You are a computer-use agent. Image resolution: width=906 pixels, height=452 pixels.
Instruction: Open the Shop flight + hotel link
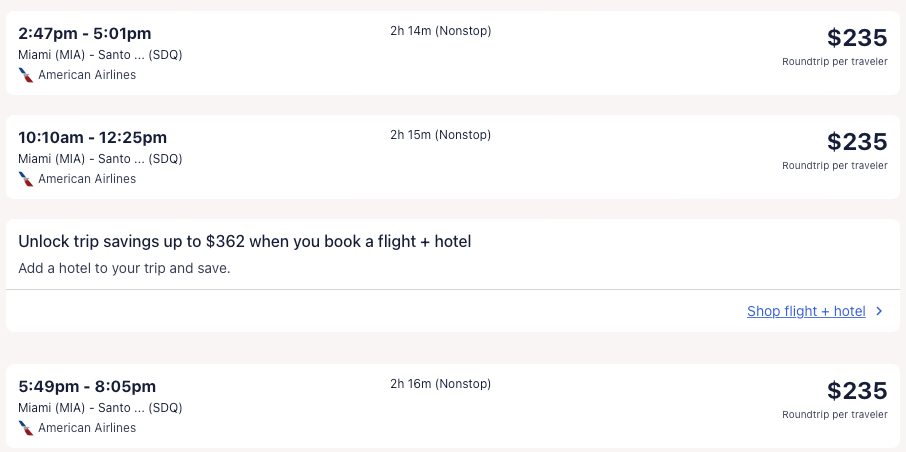[x=806, y=311]
